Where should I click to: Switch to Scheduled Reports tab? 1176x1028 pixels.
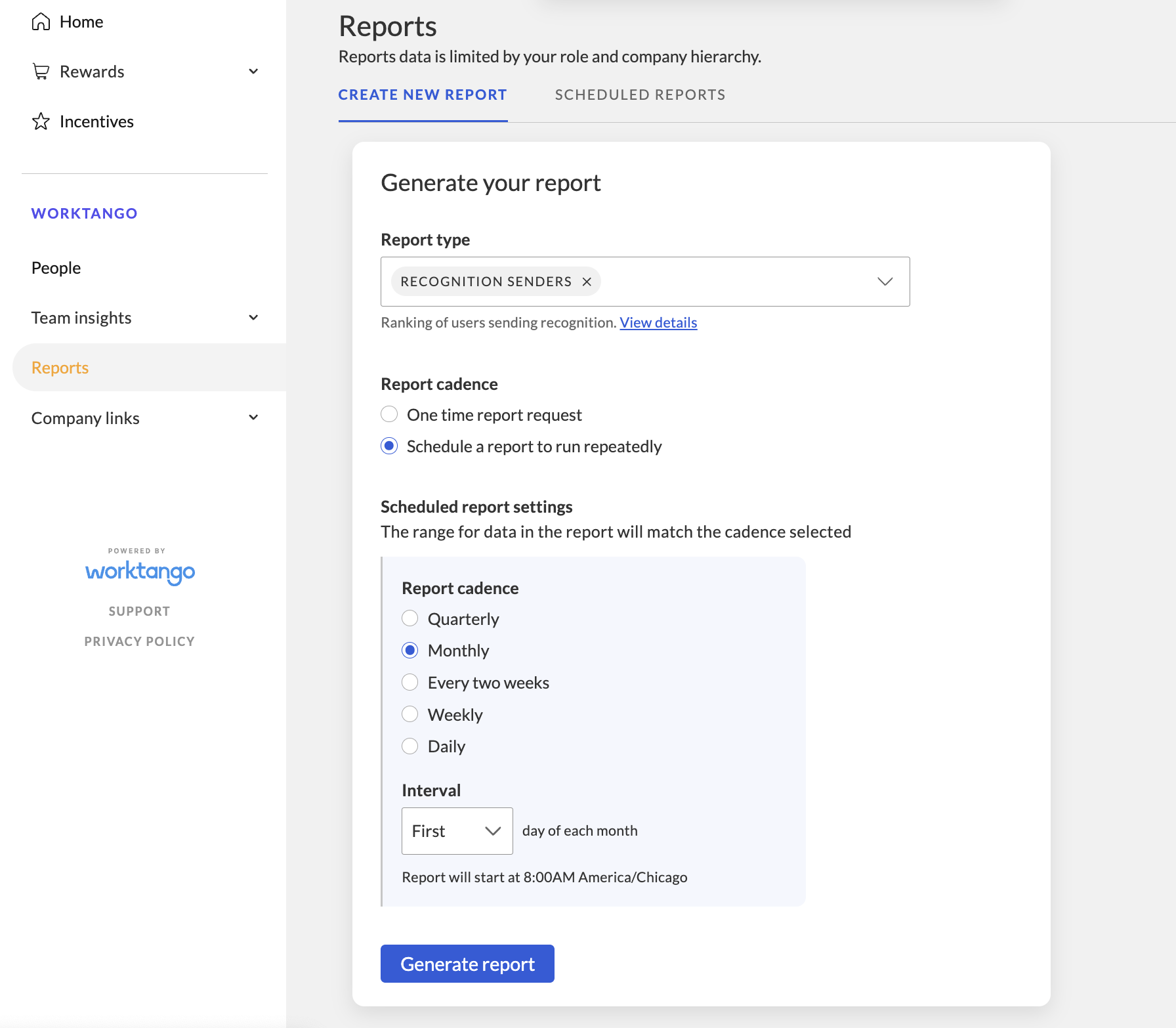[x=640, y=95]
